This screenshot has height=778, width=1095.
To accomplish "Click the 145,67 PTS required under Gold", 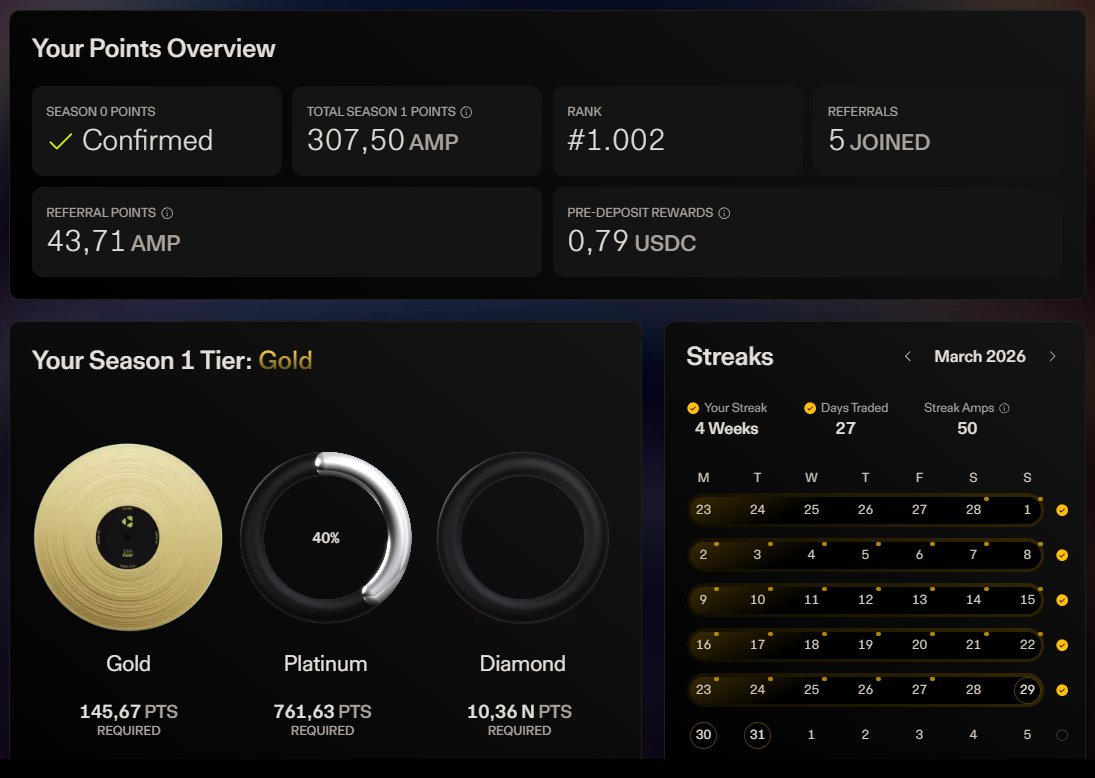I will pyautogui.click(x=128, y=712).
